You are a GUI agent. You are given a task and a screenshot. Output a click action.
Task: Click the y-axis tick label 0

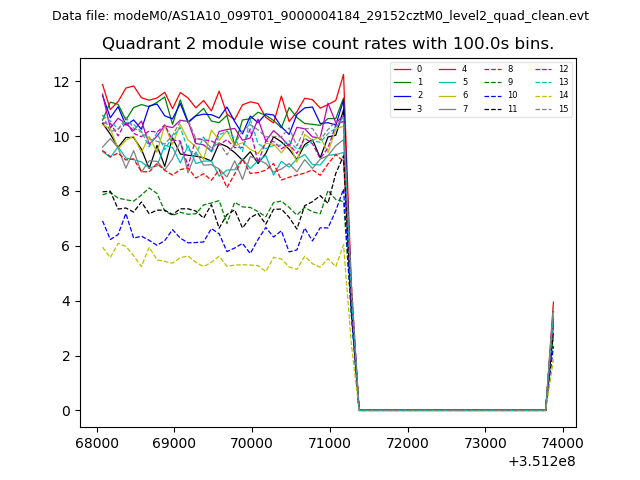tap(64, 411)
